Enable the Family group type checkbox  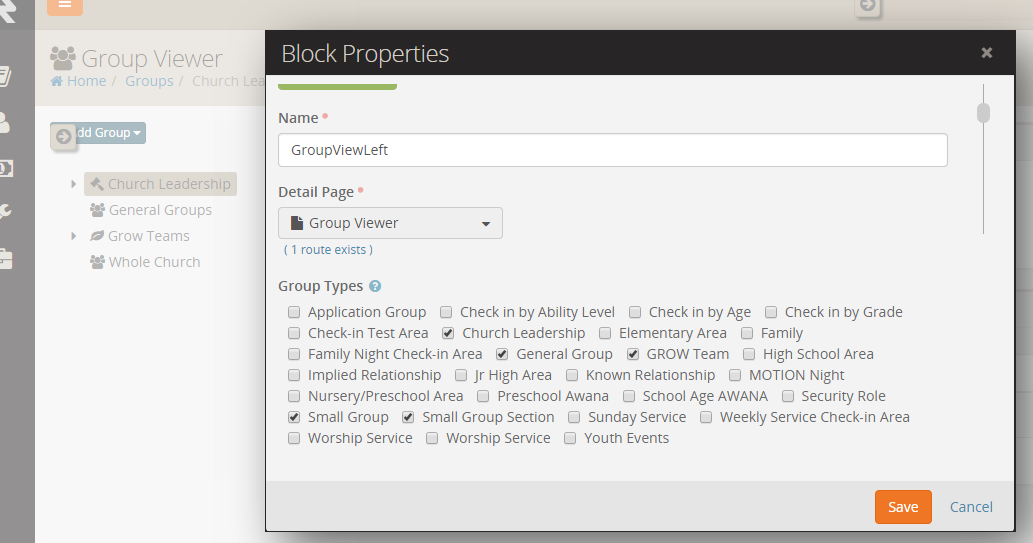(747, 333)
